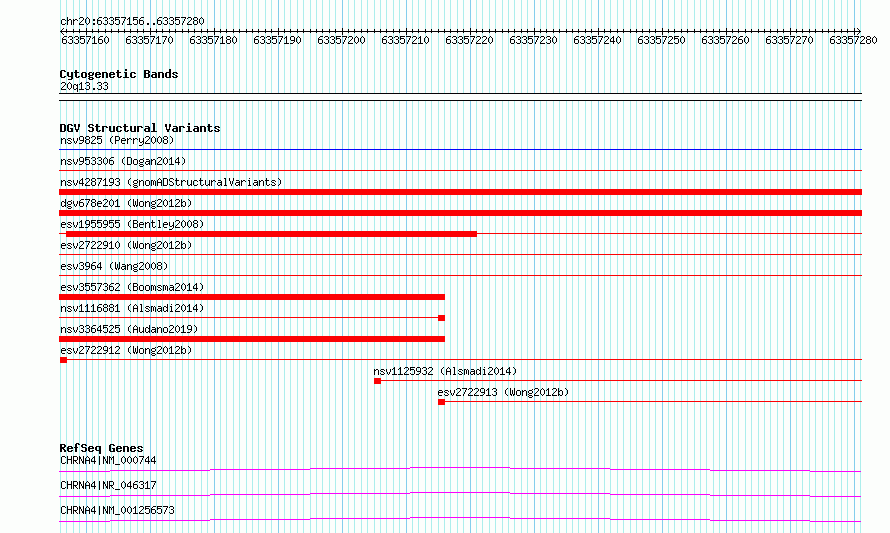Open variant esv3964 (Wang2008)
This screenshot has height=533, width=890.
[x=114, y=266]
